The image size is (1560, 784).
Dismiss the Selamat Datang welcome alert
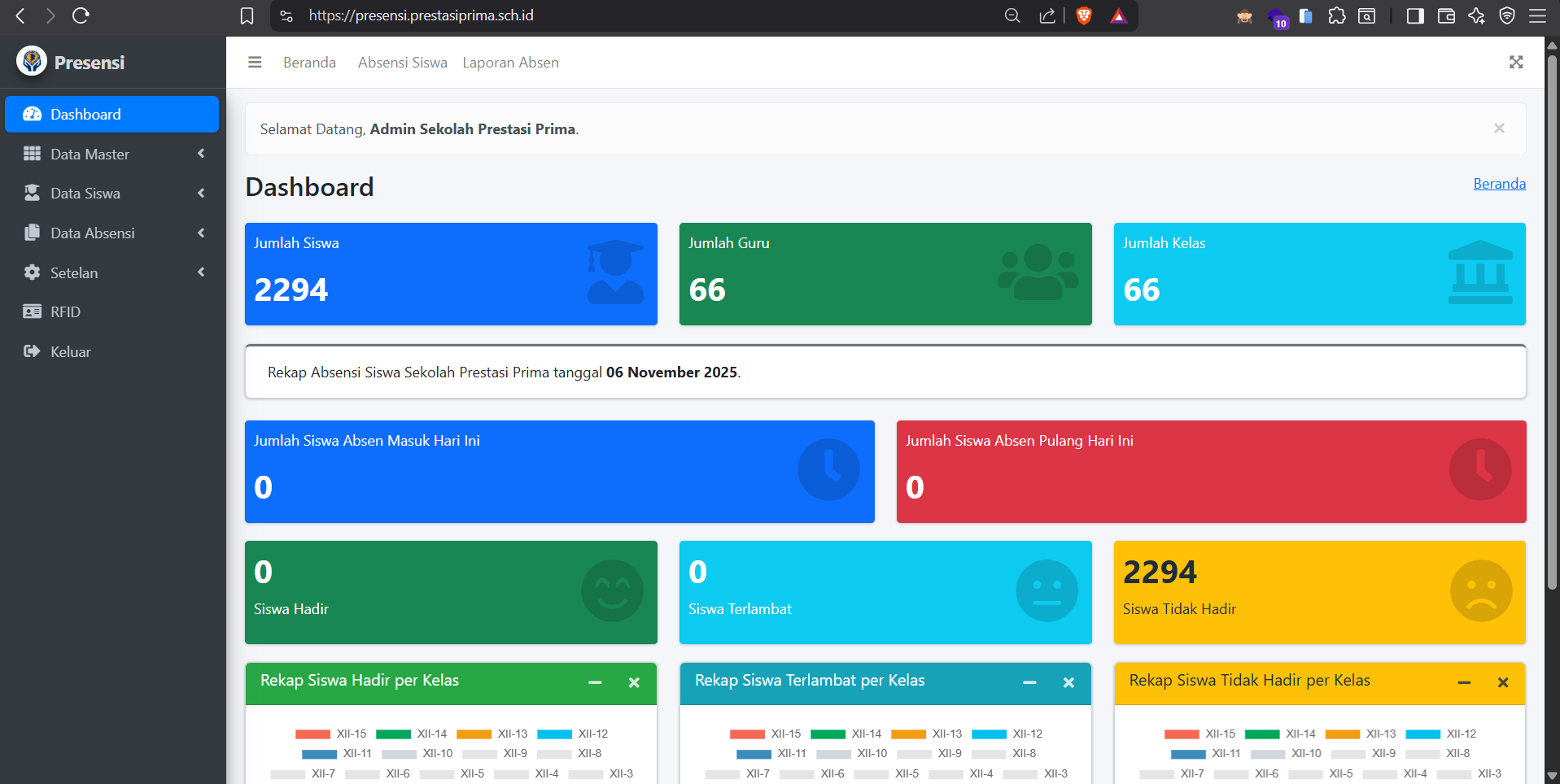[1498, 128]
